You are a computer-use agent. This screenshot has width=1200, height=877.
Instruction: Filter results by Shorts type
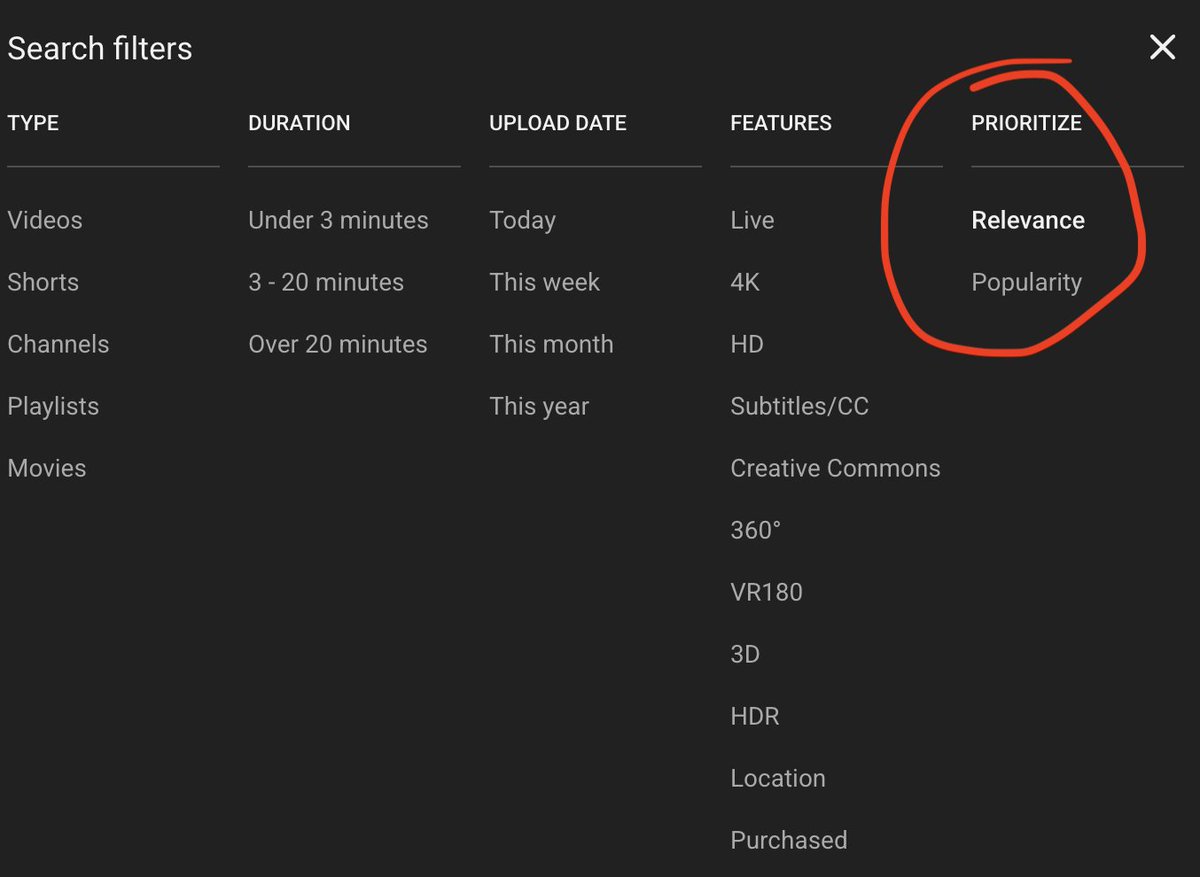tap(43, 282)
